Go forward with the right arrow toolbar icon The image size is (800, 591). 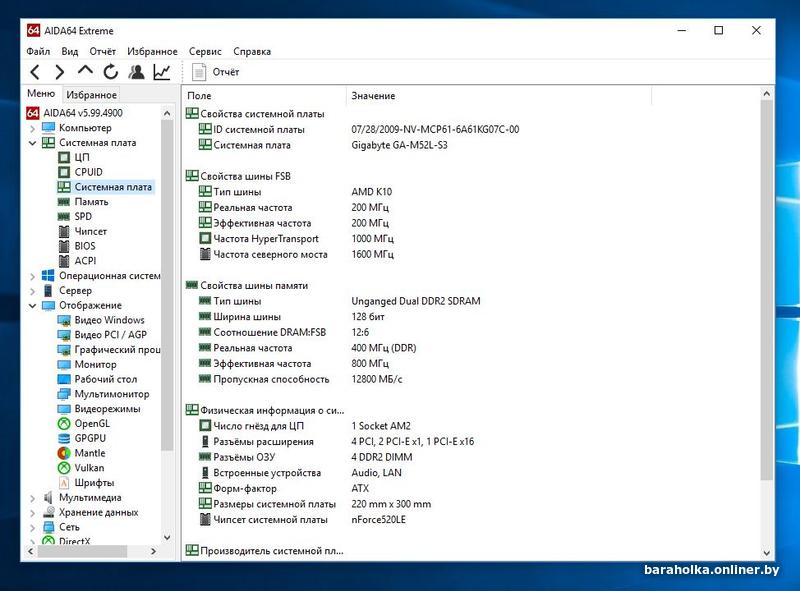tap(60, 72)
